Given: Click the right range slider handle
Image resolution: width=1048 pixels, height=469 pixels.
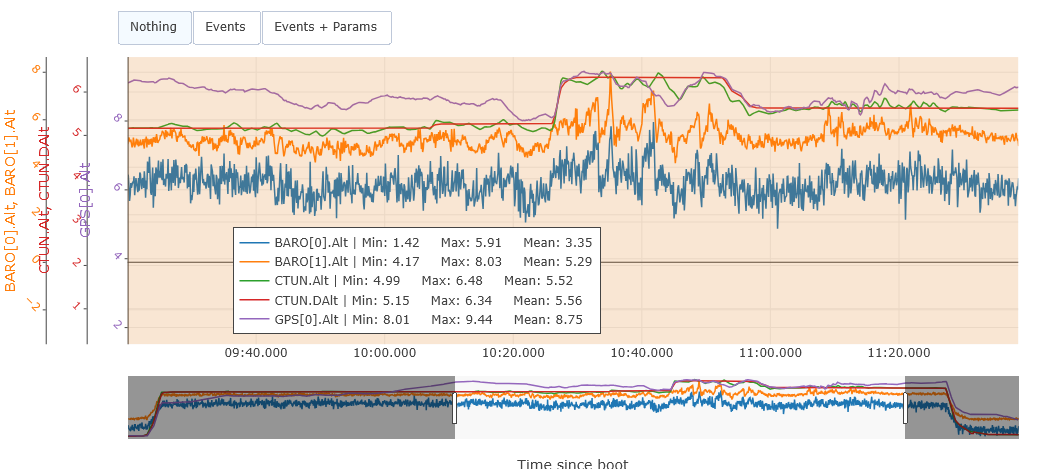Looking at the screenshot, I should point(905,407).
